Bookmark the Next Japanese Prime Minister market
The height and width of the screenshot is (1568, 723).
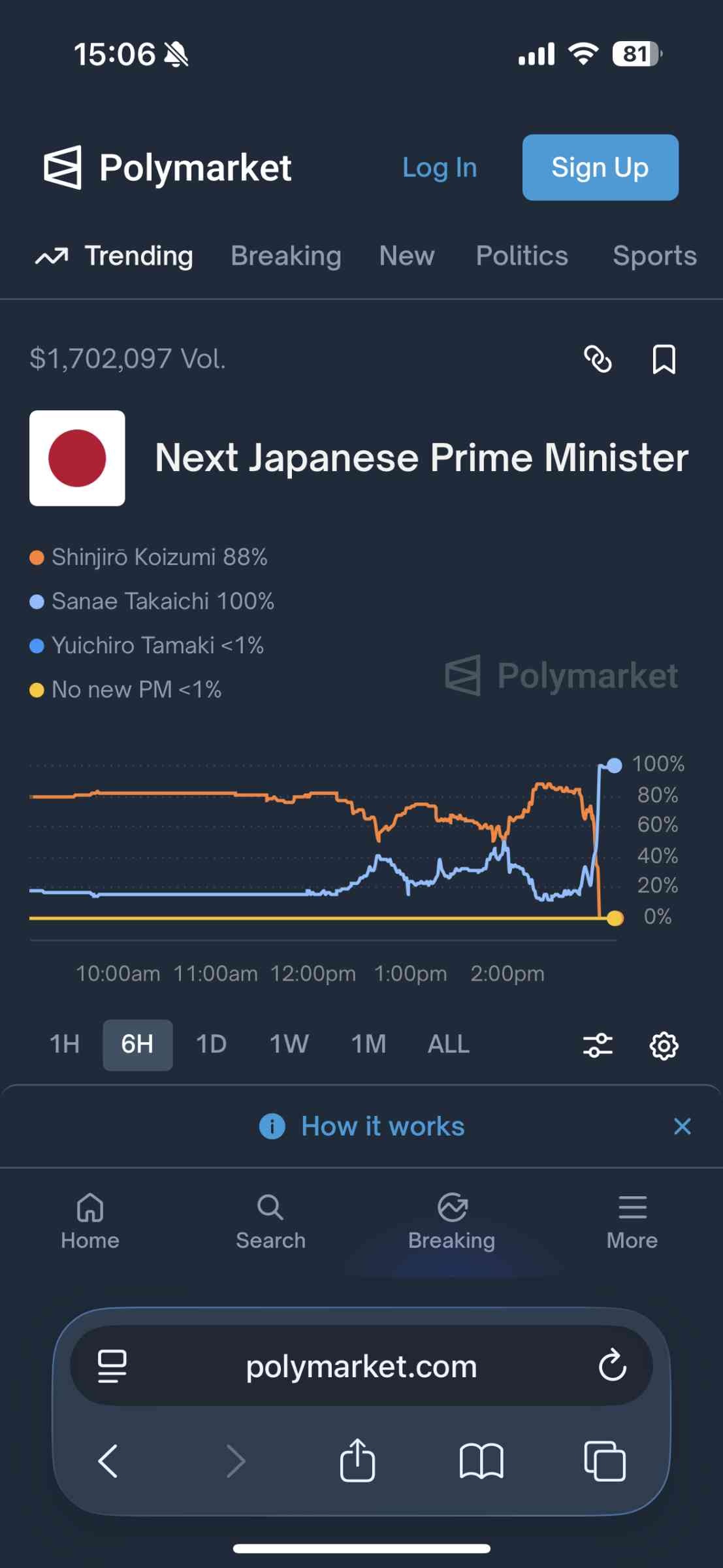664,359
